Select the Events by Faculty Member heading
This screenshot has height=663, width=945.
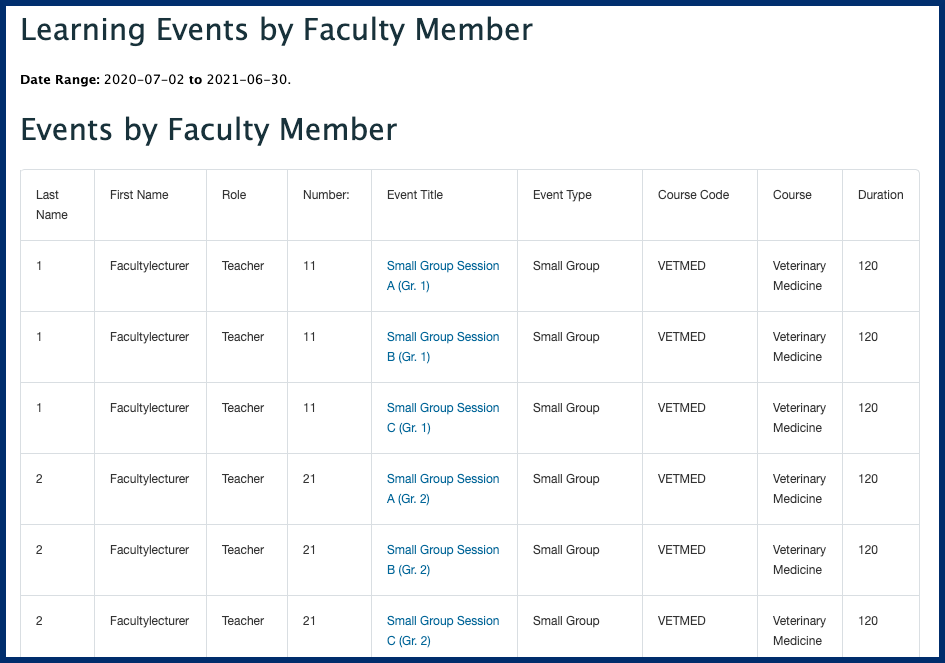click(x=206, y=130)
